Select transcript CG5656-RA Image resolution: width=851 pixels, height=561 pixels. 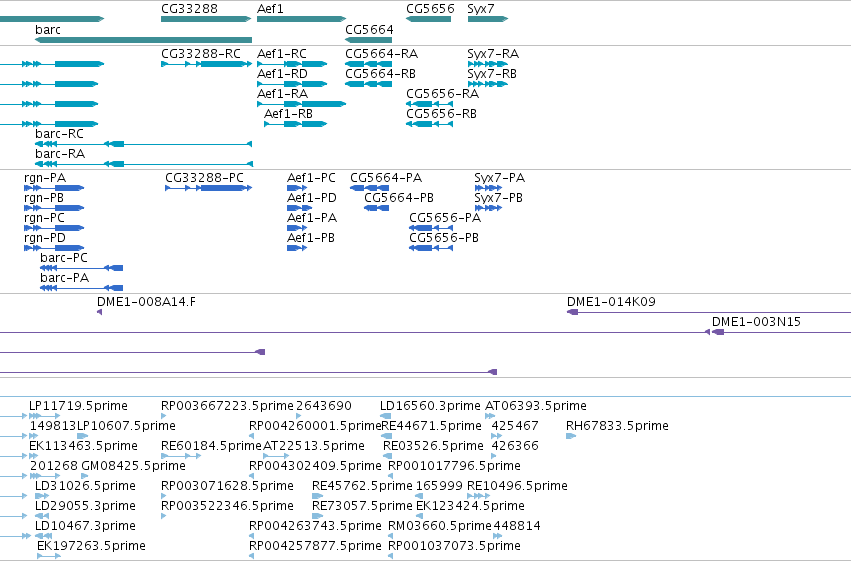click(x=442, y=94)
